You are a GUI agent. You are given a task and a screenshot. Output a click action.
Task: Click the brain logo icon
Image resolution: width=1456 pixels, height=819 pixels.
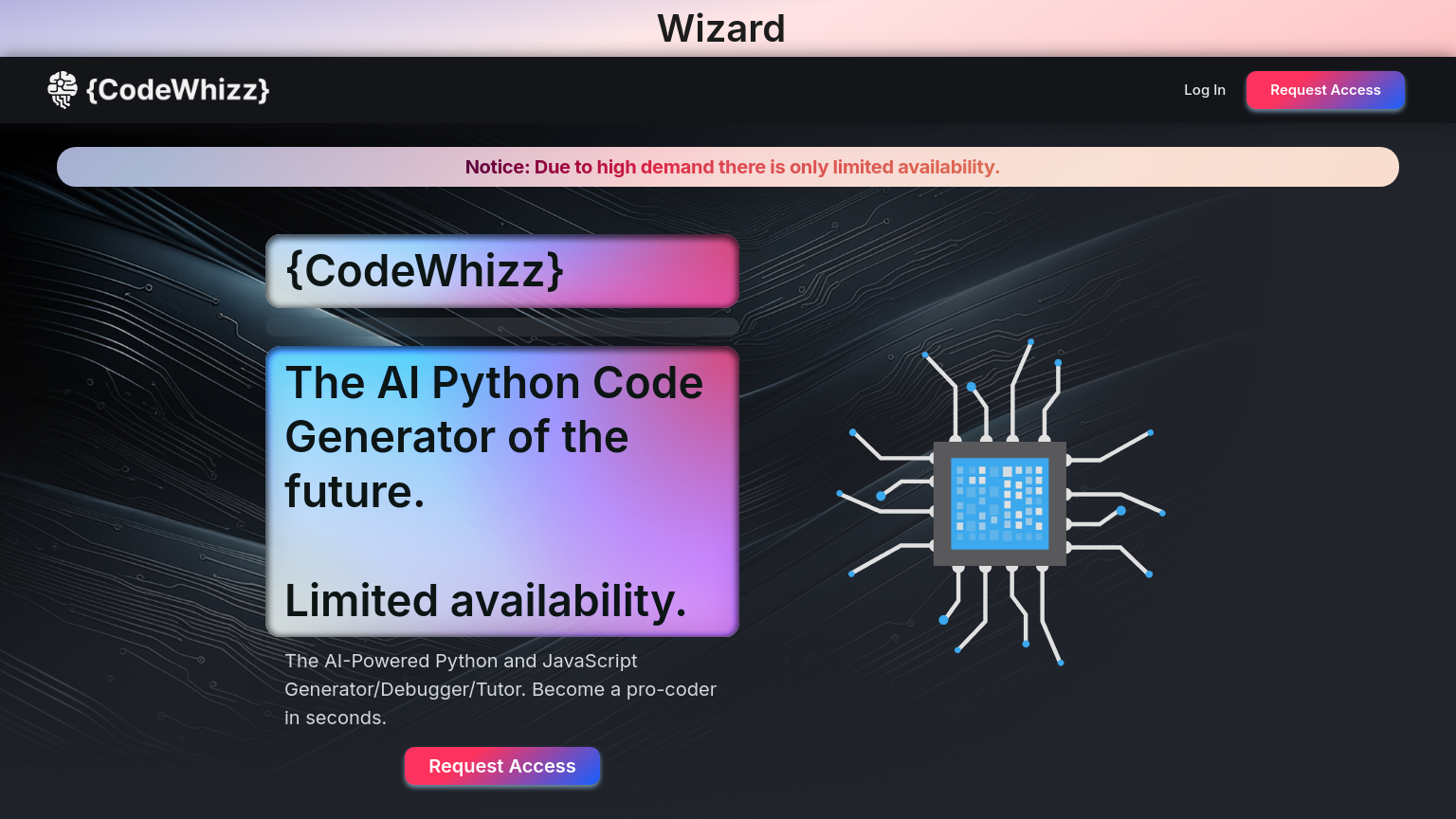click(63, 90)
